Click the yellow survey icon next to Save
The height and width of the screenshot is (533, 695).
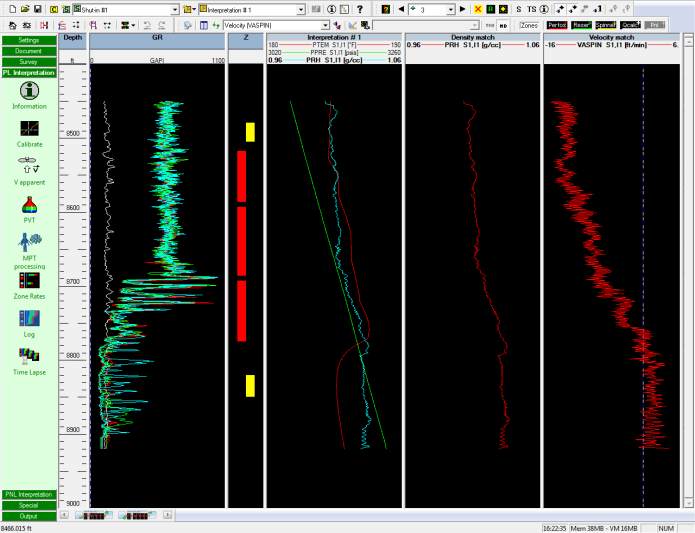[x=54, y=9]
